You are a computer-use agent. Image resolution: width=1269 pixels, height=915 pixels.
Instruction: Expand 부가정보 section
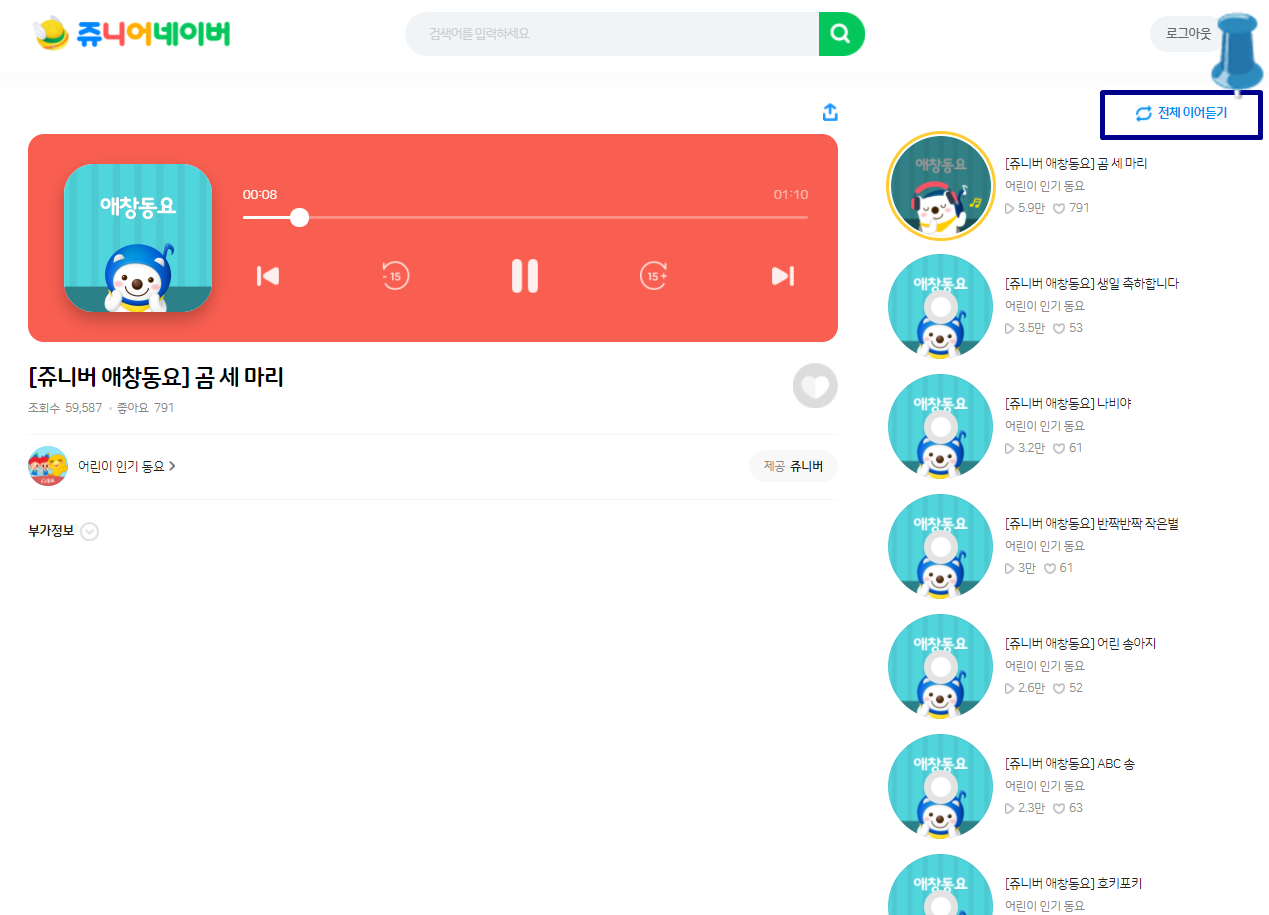(x=63, y=531)
